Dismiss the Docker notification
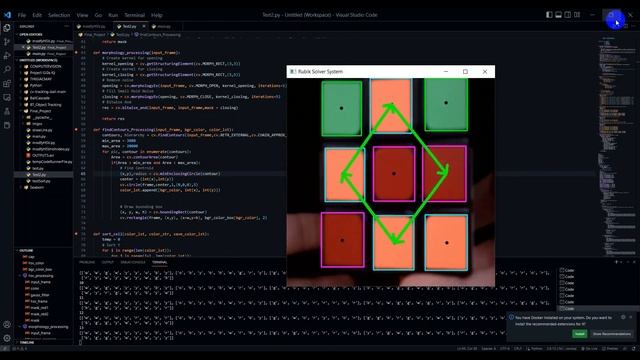The width and height of the screenshot is (640, 360). point(631,317)
